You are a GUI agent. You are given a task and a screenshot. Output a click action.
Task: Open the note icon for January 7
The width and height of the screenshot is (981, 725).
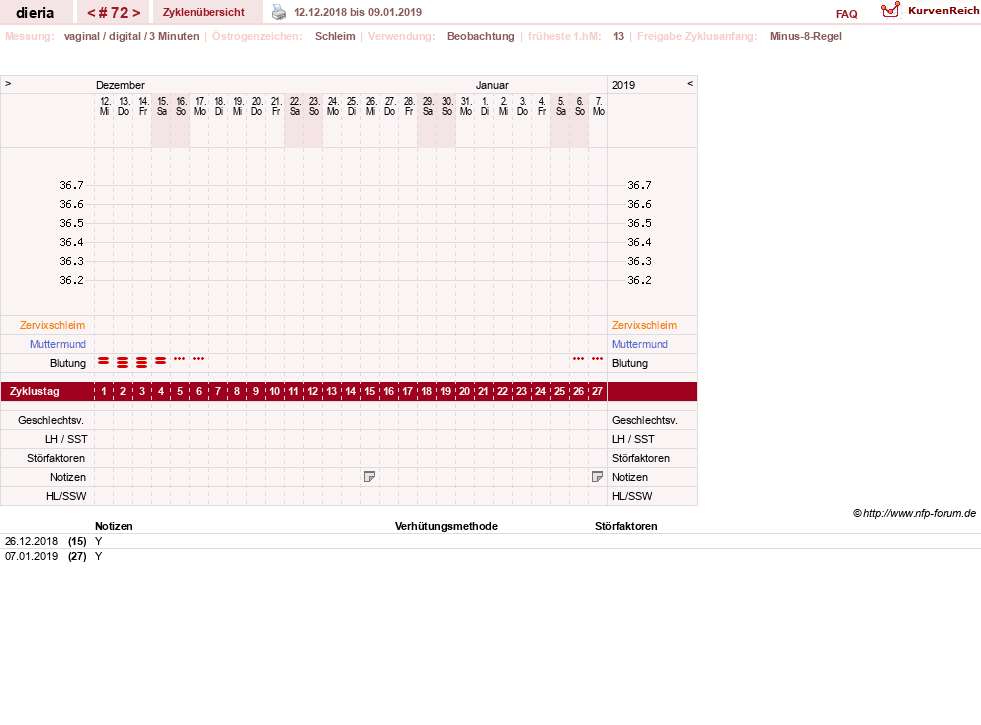point(597,477)
